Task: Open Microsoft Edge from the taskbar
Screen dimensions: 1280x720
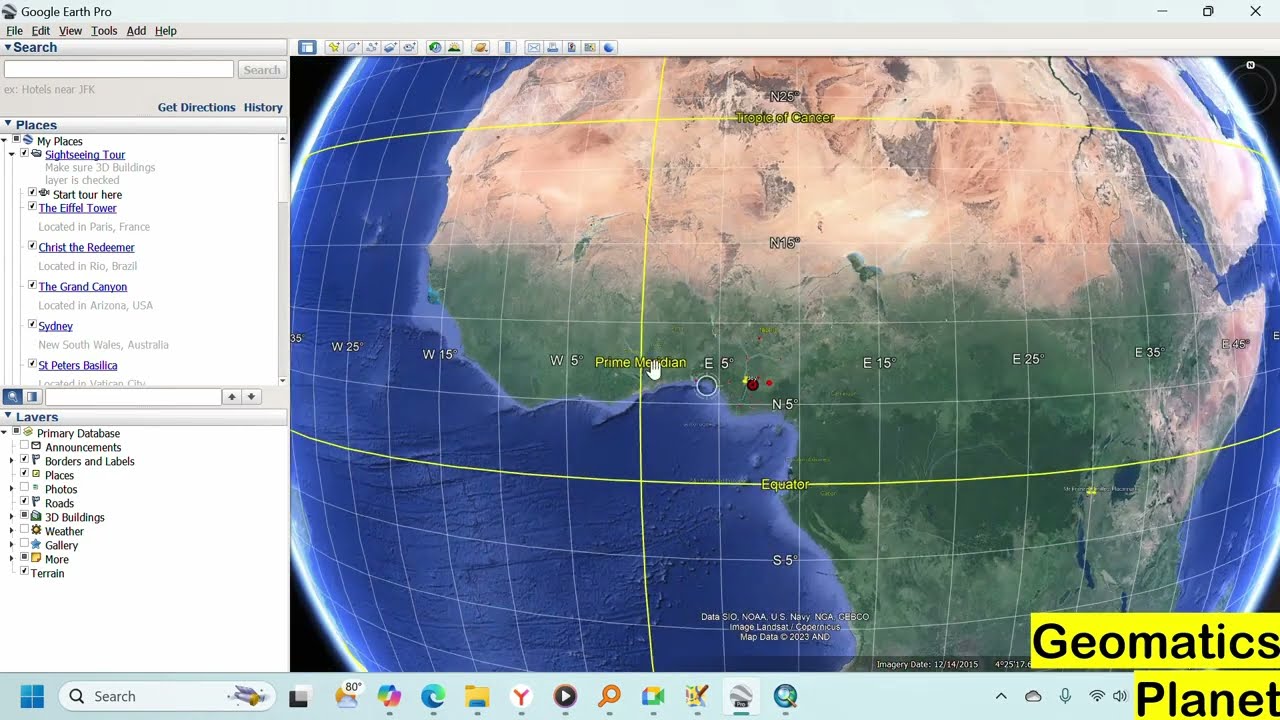Action: click(433, 696)
